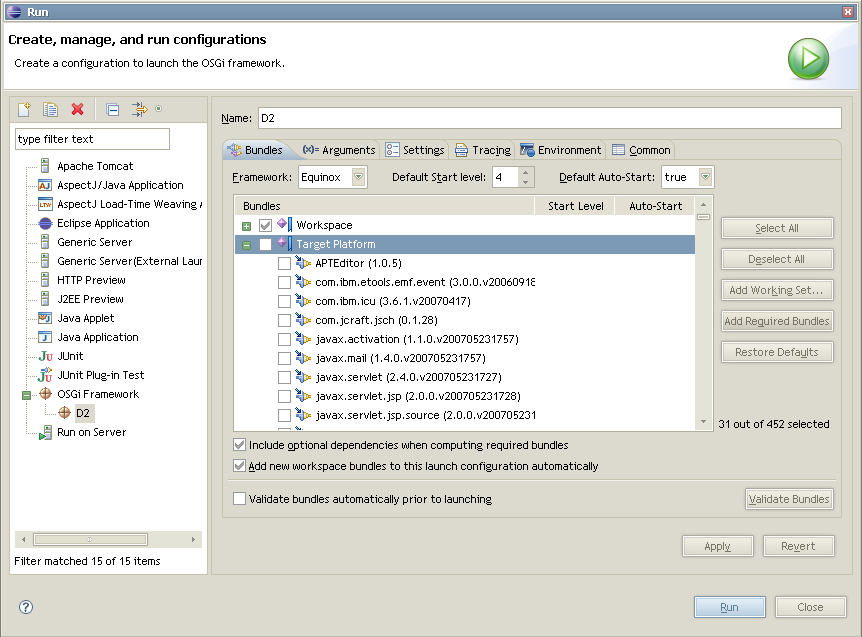Click the Java Application J icon
The height and width of the screenshot is (637, 862).
click(45, 337)
